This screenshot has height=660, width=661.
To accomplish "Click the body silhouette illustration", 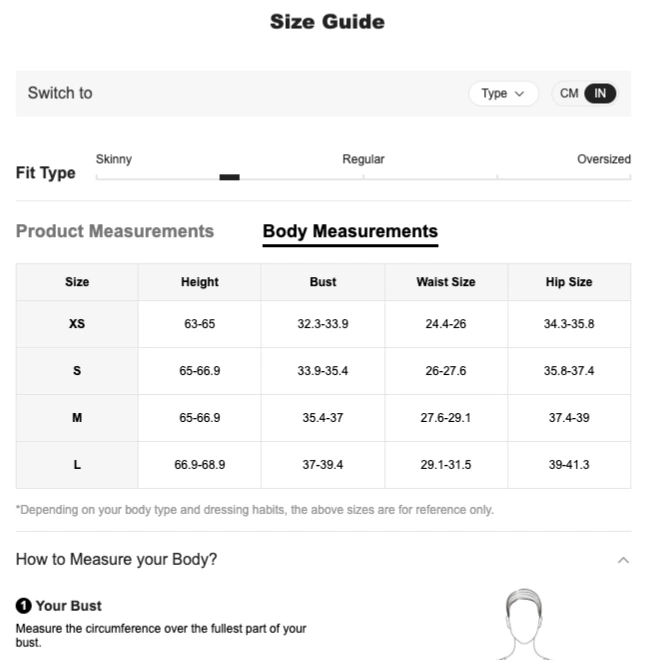I will point(524,624).
